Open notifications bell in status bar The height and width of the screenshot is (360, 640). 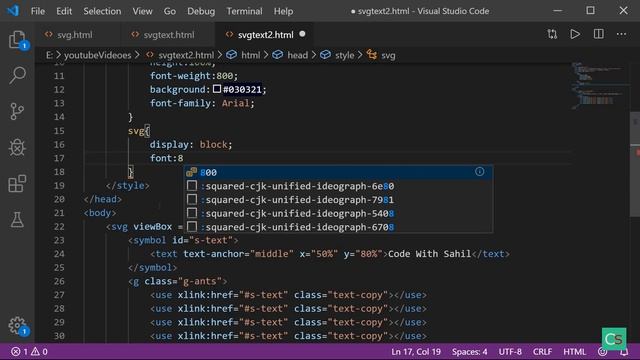coord(624,352)
